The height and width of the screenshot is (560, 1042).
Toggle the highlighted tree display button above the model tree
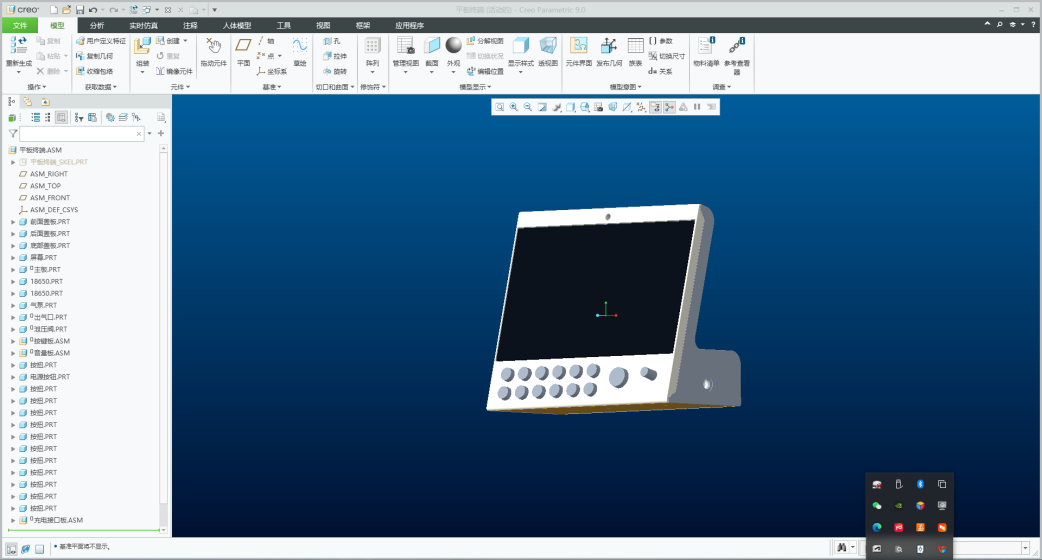[x=61, y=117]
